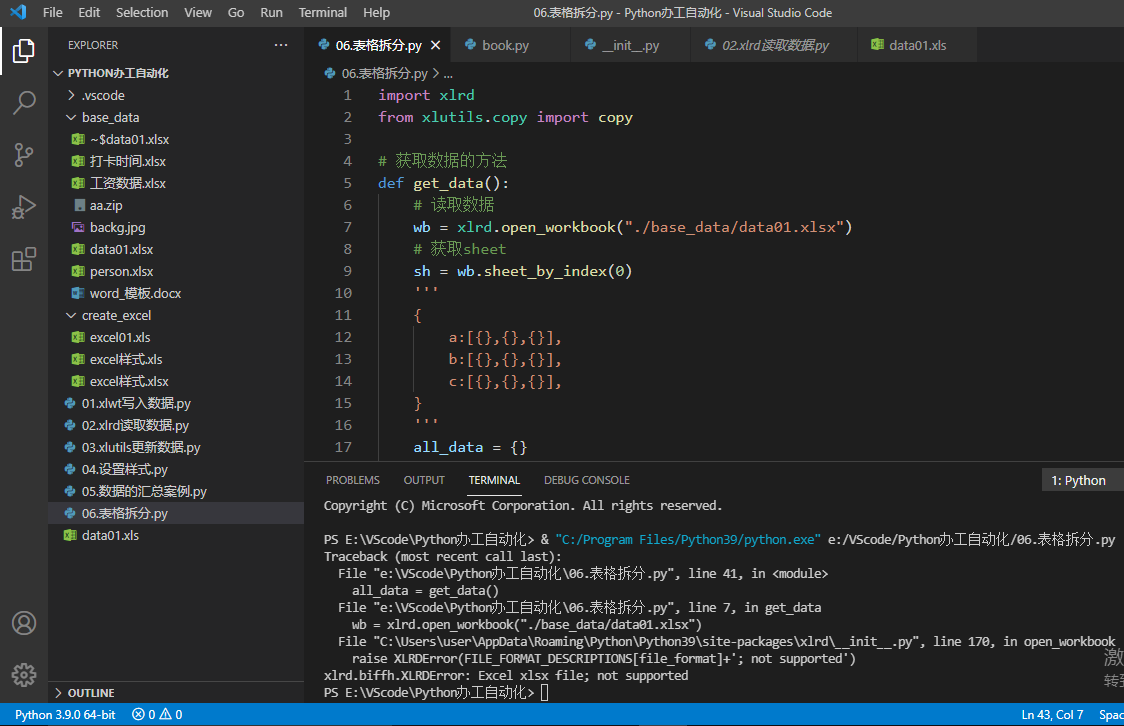
Task: Click the VS Code logo icon
Action: (18, 12)
